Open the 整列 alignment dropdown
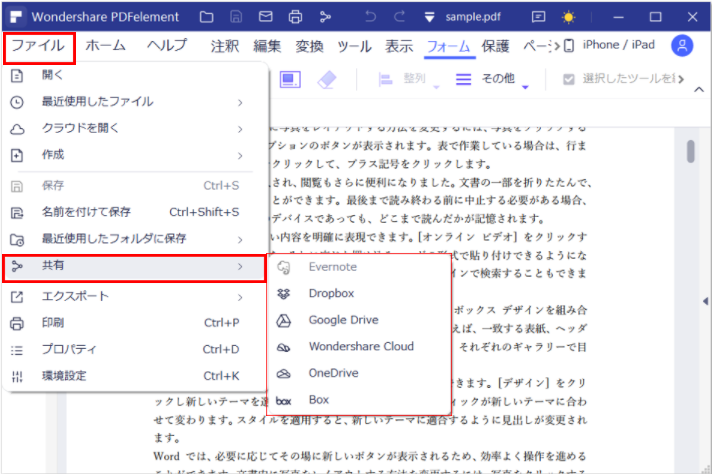Image resolution: width=712 pixels, height=474 pixels. [x=408, y=79]
